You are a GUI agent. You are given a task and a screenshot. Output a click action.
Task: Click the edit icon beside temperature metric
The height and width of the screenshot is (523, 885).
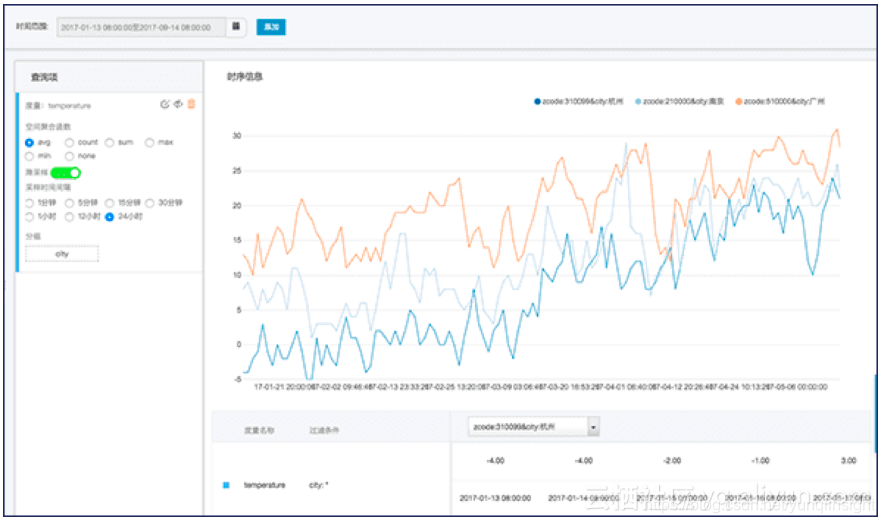pyautogui.click(x=165, y=104)
